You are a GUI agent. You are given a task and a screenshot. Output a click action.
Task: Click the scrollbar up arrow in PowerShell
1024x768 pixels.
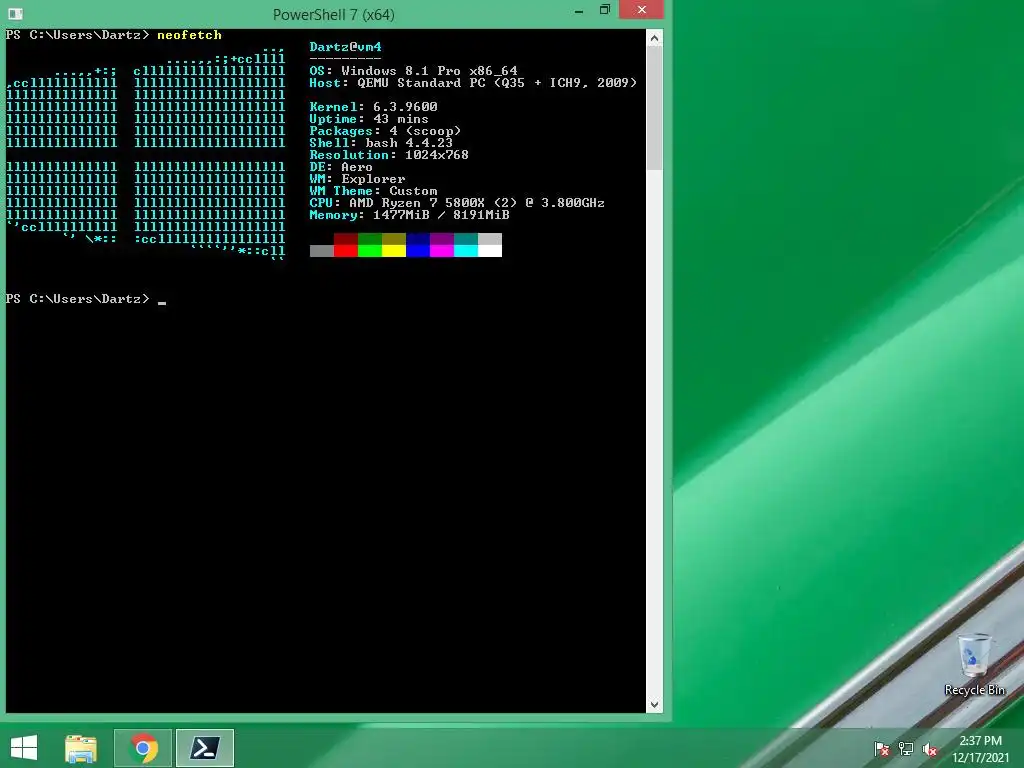[654, 39]
